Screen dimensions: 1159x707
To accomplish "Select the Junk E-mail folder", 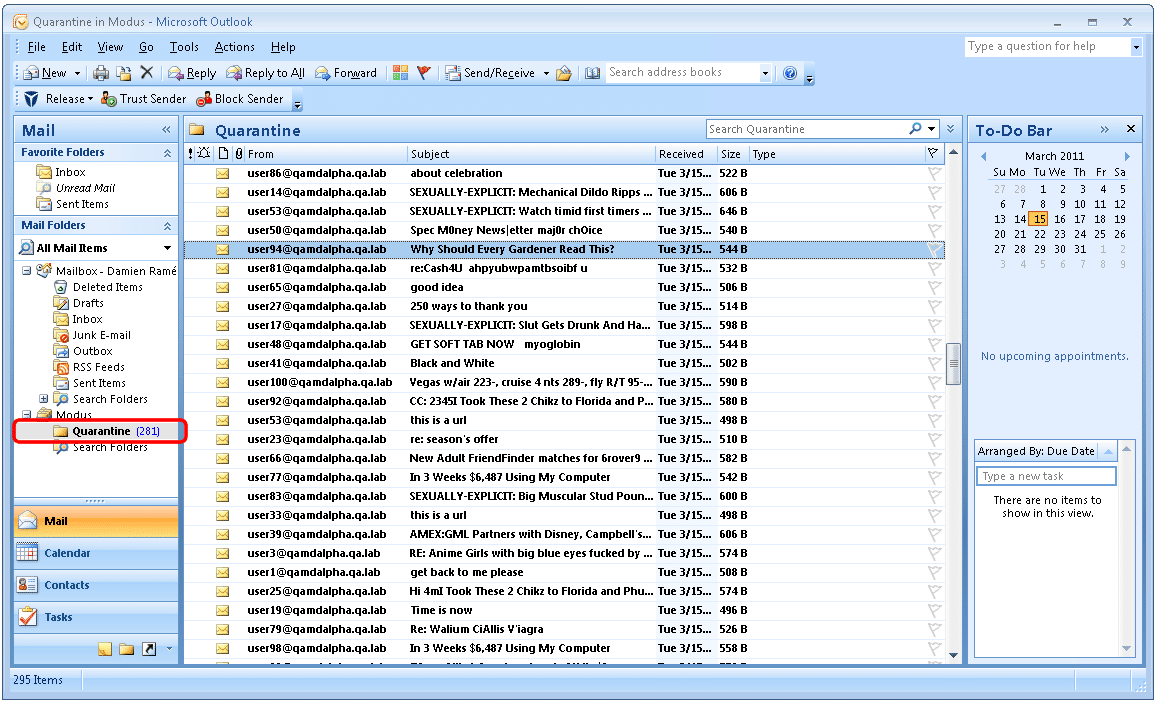I will [x=101, y=335].
